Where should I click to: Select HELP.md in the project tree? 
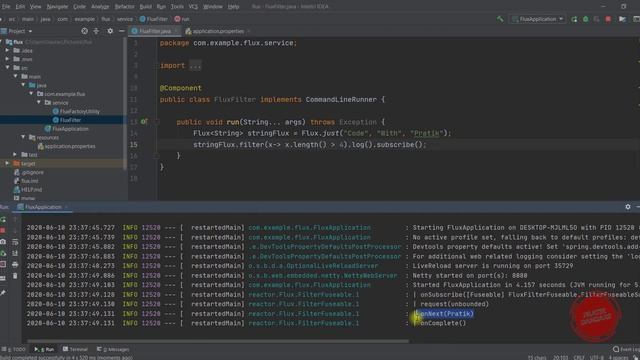[28, 190]
